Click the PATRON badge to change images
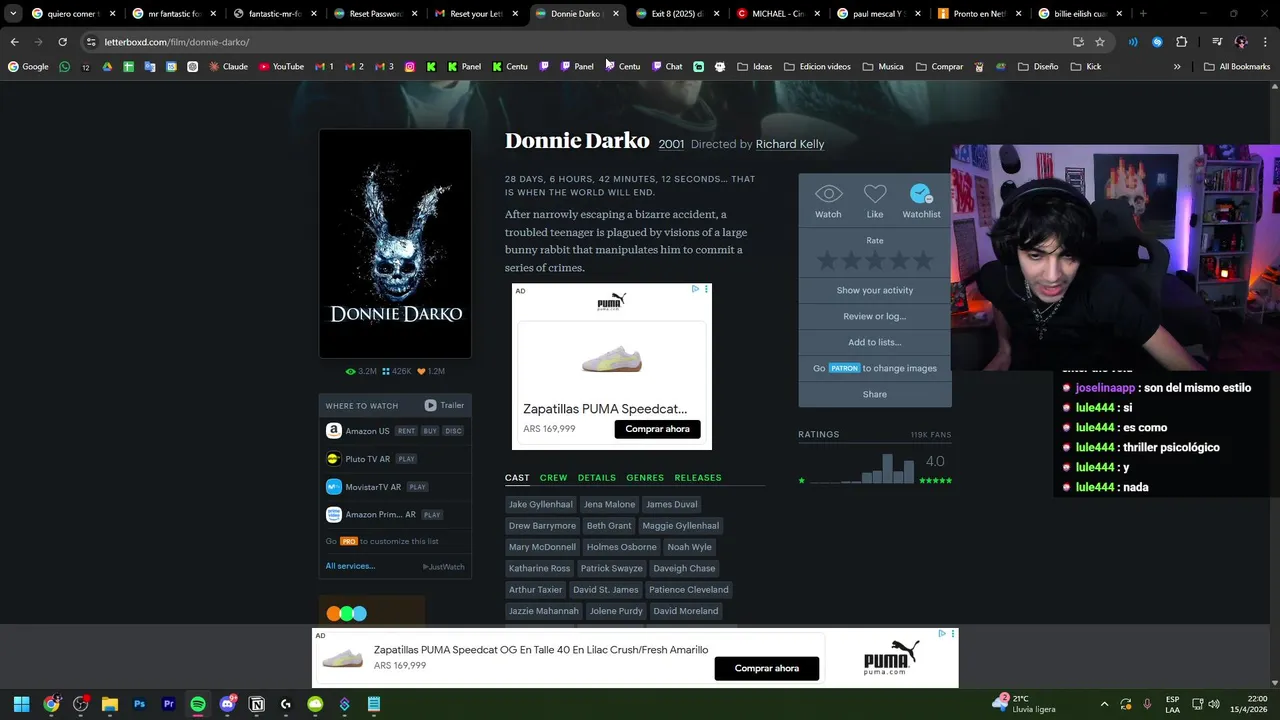The height and width of the screenshot is (720, 1280). point(844,368)
